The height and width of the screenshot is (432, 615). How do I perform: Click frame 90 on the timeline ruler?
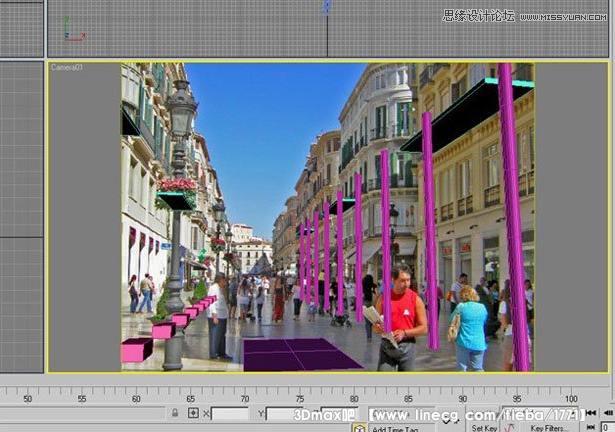tap(463, 399)
